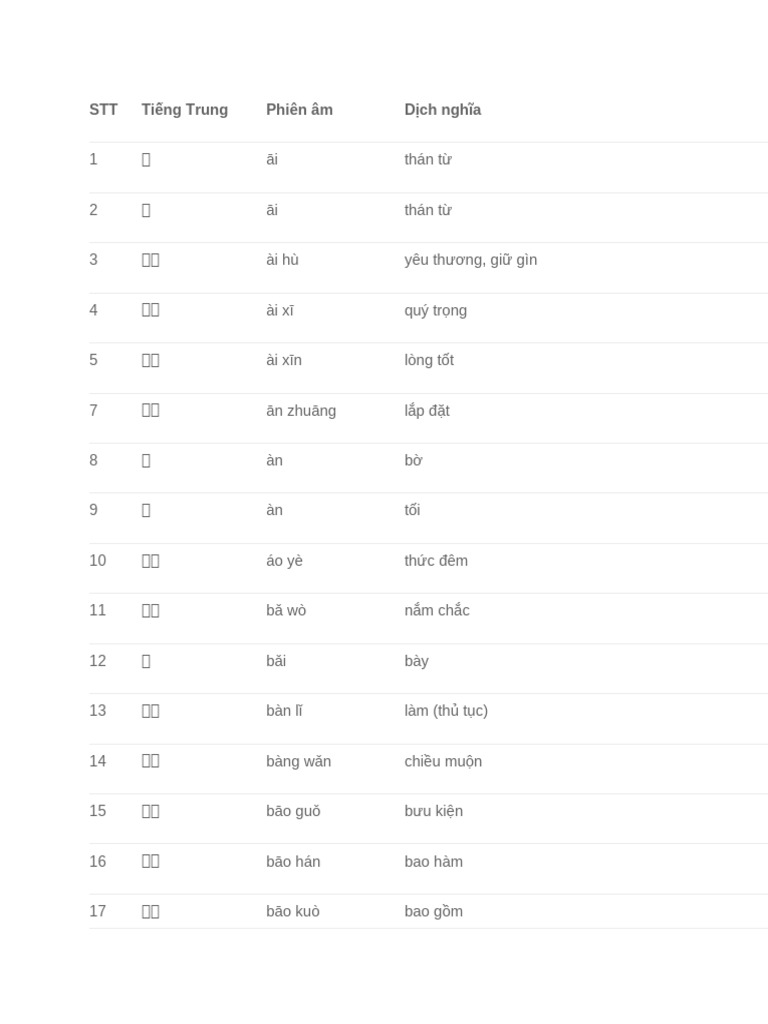768x1024 pixels.
Task: Select the meaning 'thức đêm'
Action: coord(436,560)
